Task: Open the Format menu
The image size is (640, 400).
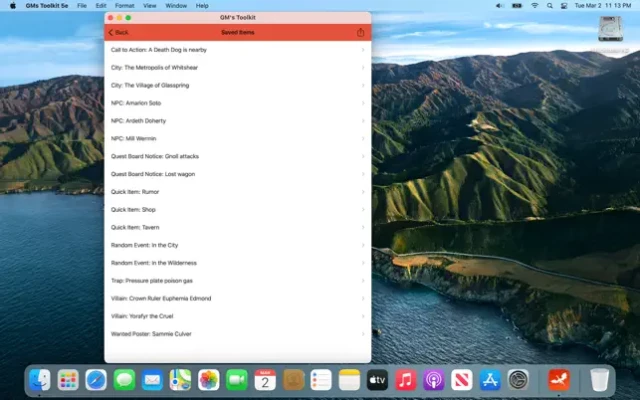Action: pos(123,5)
